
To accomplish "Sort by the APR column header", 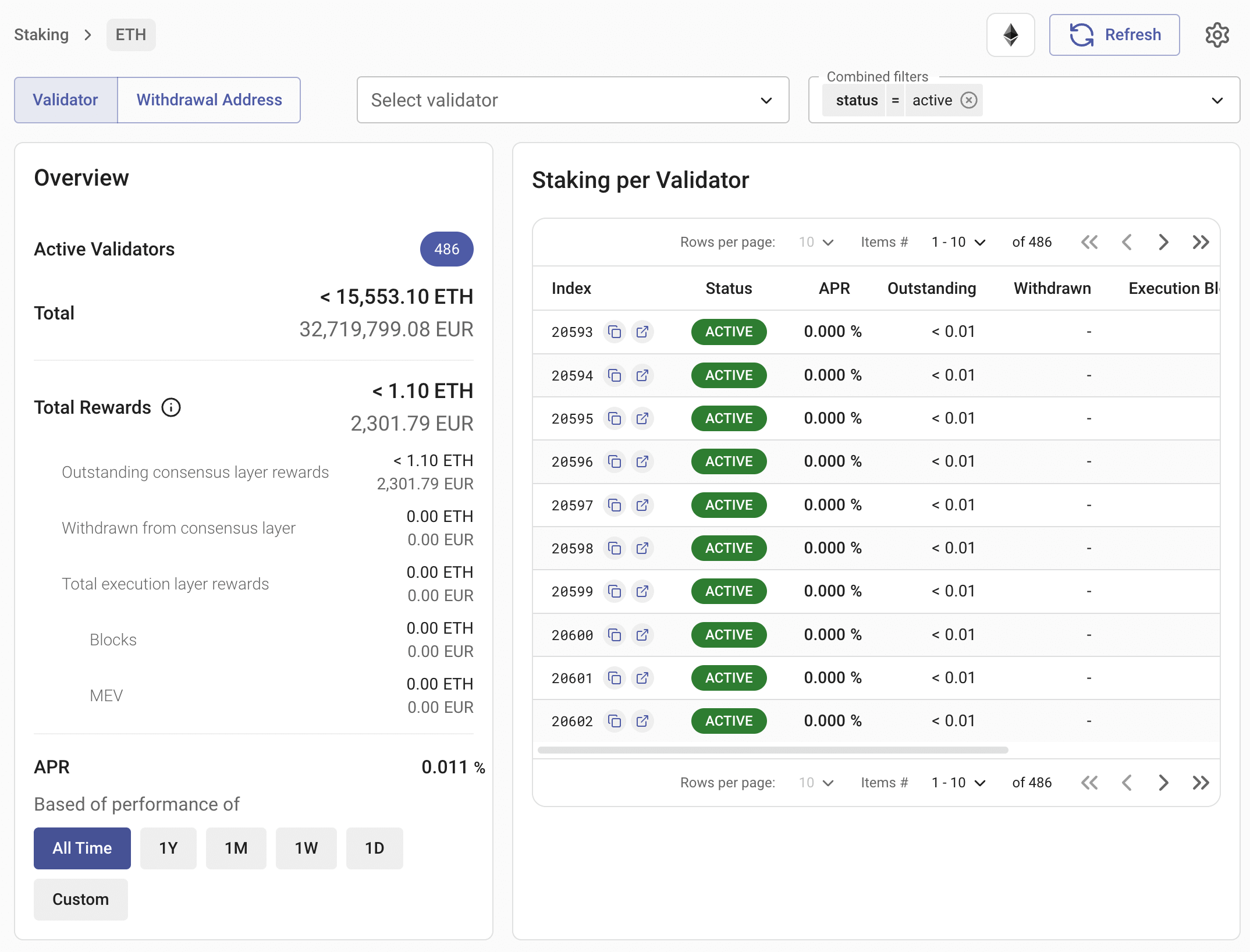I will [x=834, y=289].
